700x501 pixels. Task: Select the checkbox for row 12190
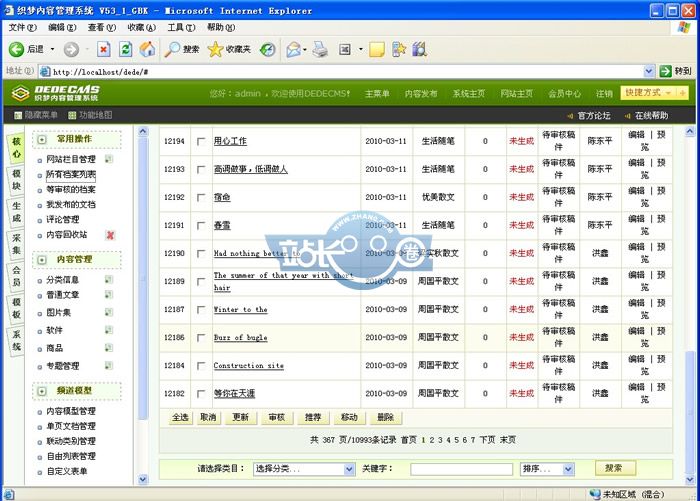(x=201, y=254)
